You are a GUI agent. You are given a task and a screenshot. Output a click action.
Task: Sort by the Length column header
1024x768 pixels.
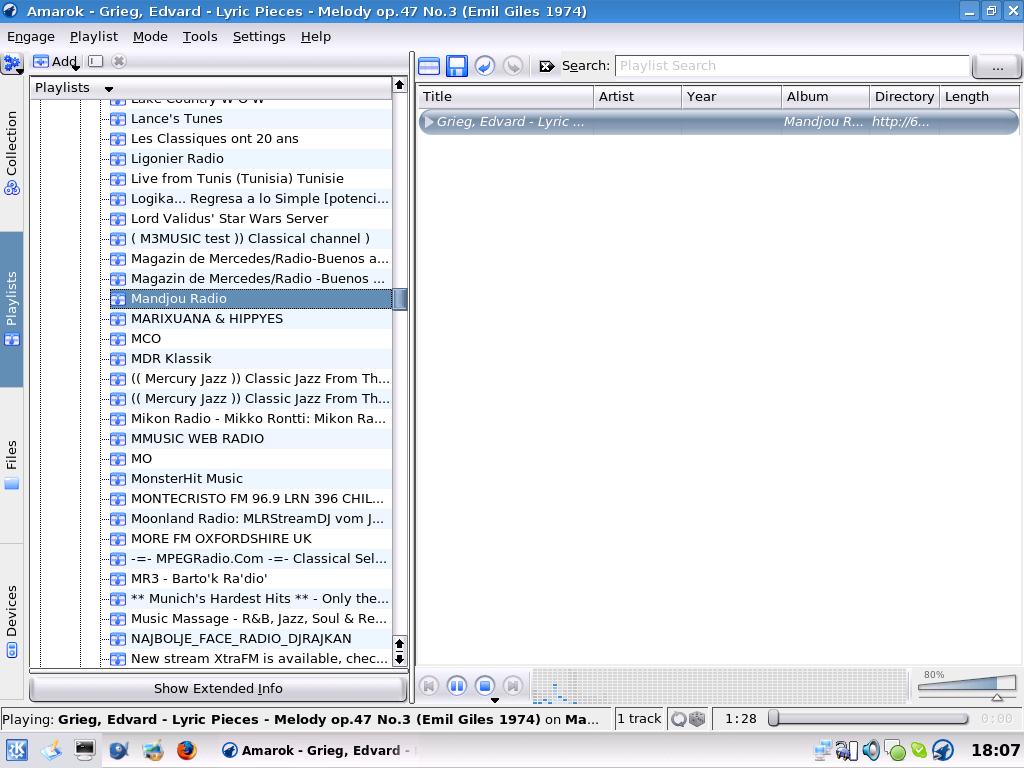[x=980, y=97]
